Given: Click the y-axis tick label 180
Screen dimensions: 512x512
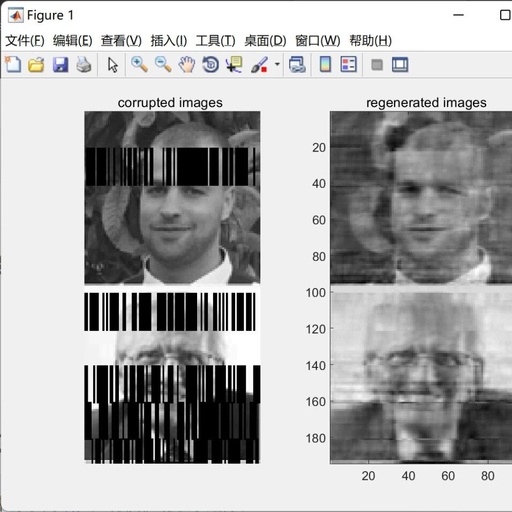Looking at the screenshot, I should [316, 438].
